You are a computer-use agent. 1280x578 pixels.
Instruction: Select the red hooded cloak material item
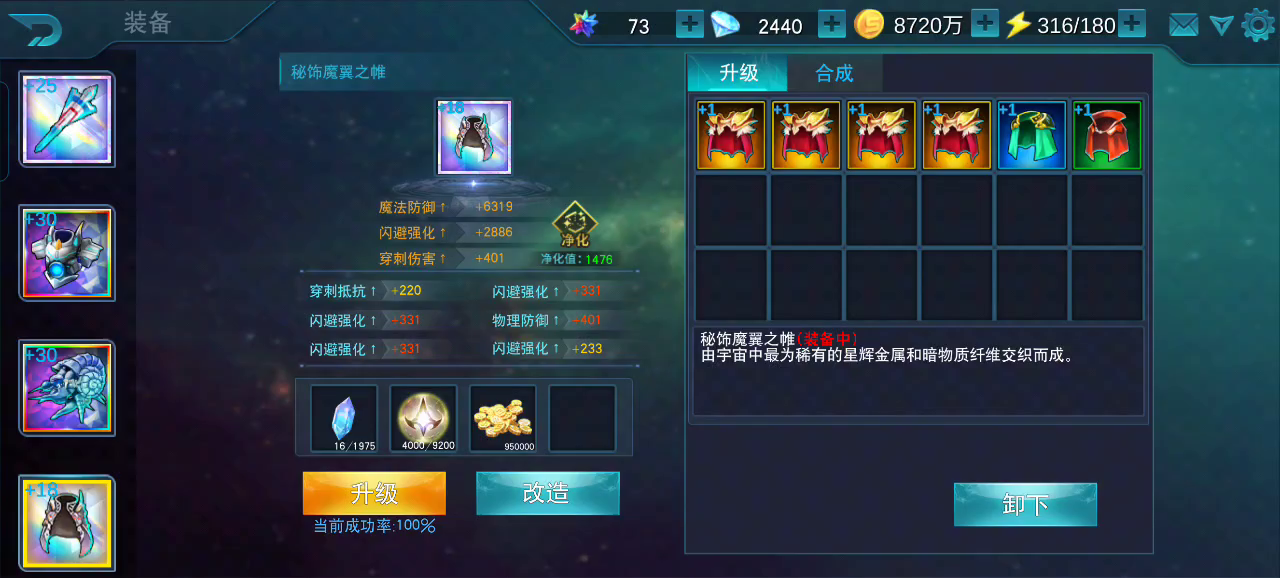(x=1106, y=135)
